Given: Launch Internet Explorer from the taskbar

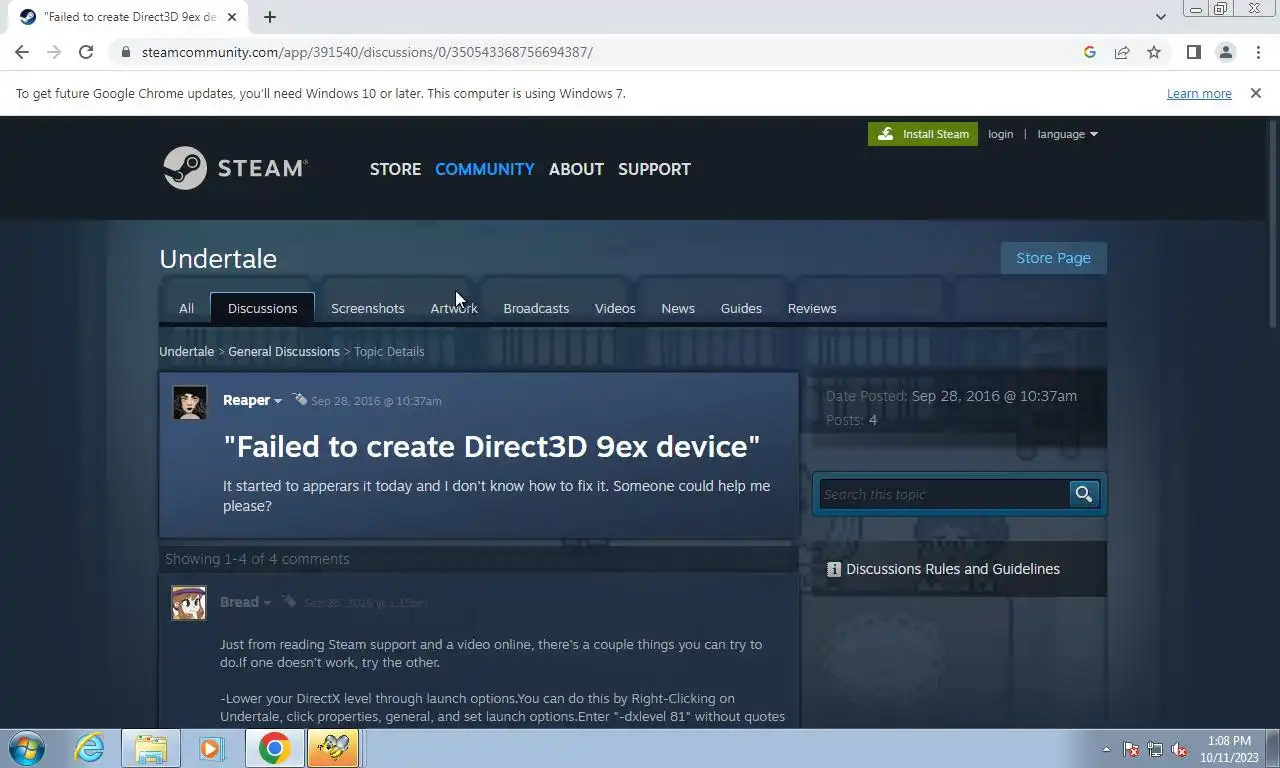Looking at the screenshot, I should pyautogui.click(x=90, y=748).
